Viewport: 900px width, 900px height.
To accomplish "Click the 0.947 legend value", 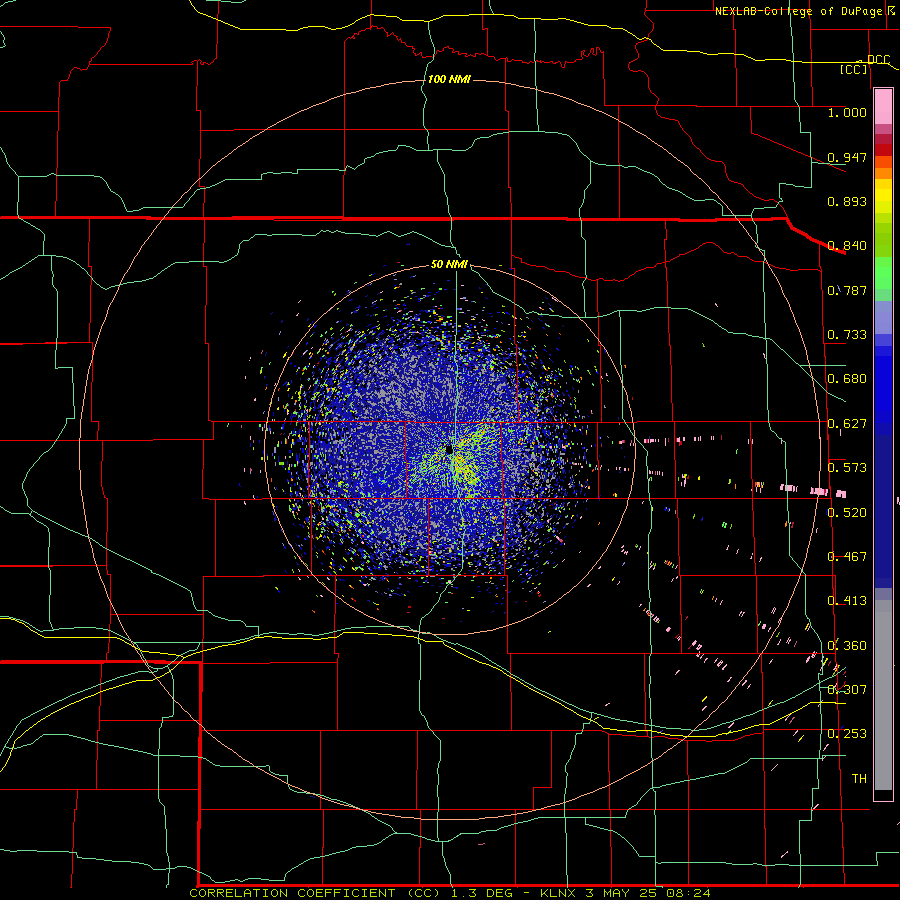I will (x=847, y=157).
